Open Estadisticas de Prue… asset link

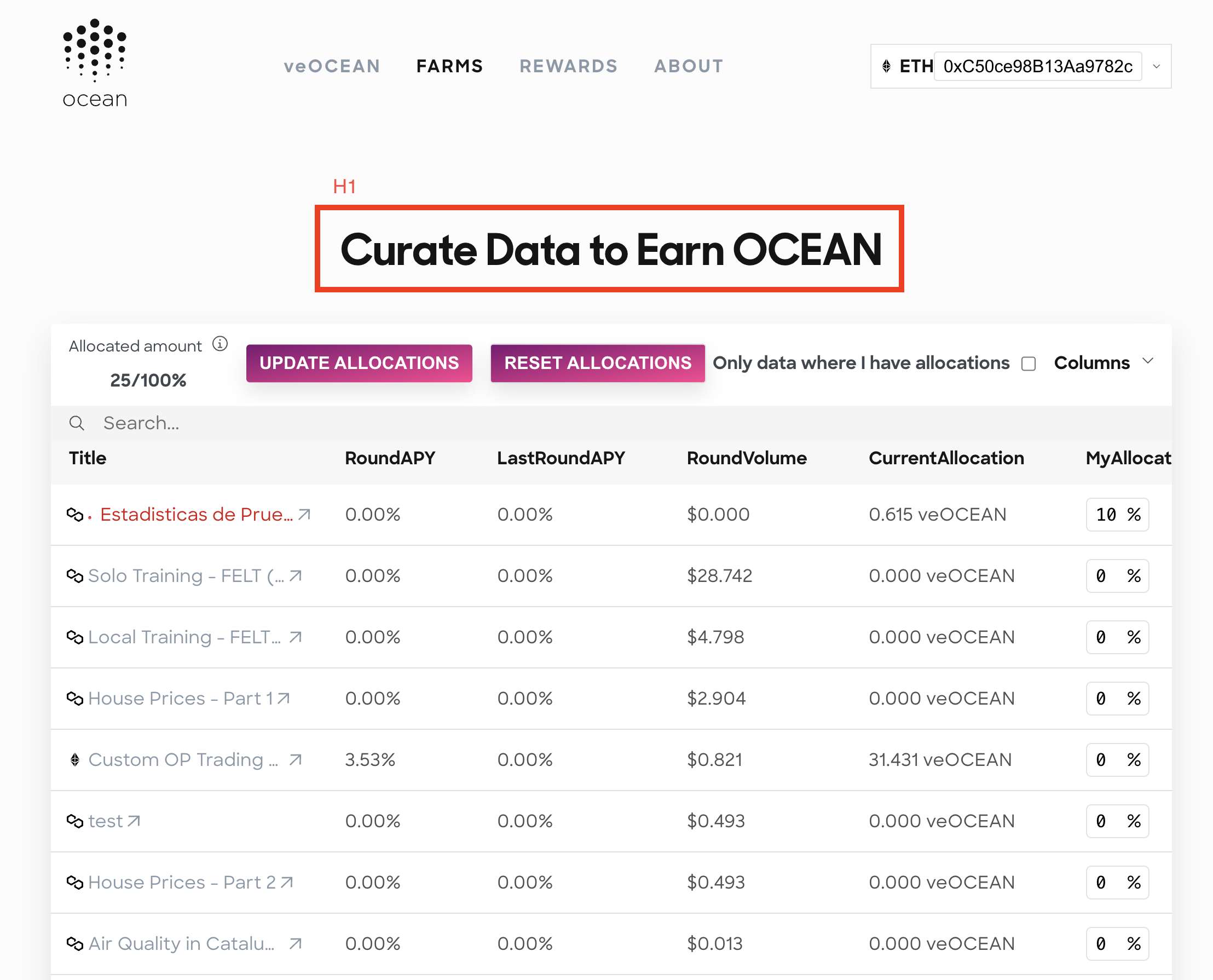197,514
